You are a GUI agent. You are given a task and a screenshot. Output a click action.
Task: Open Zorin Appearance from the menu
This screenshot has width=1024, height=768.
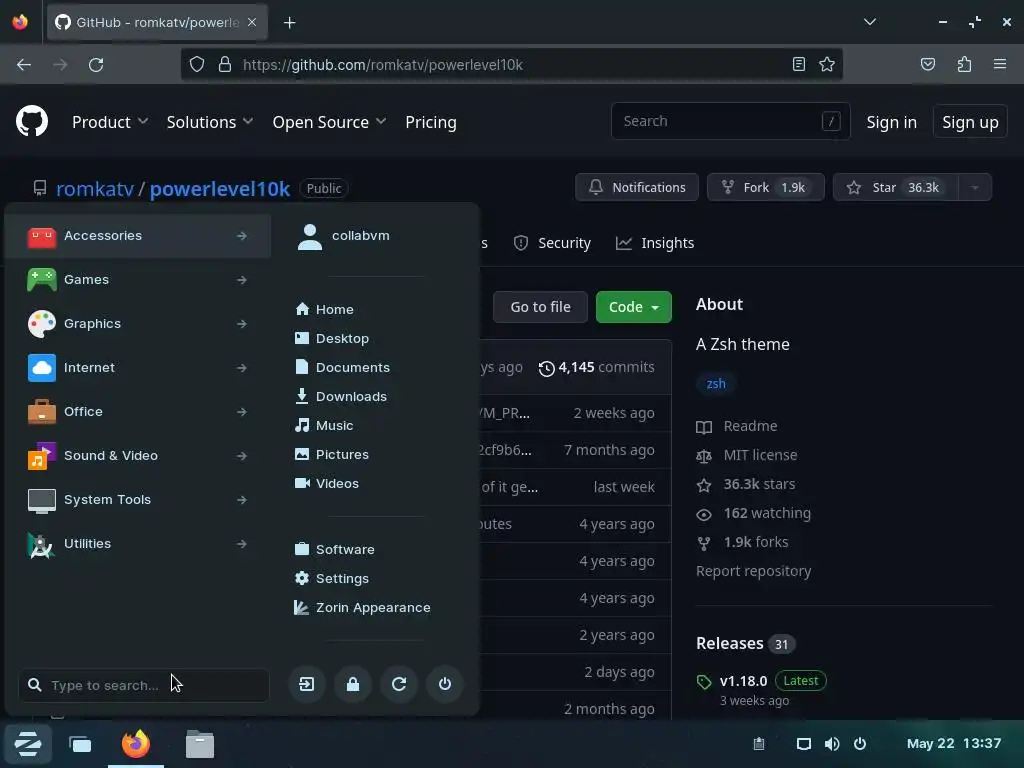(362, 607)
